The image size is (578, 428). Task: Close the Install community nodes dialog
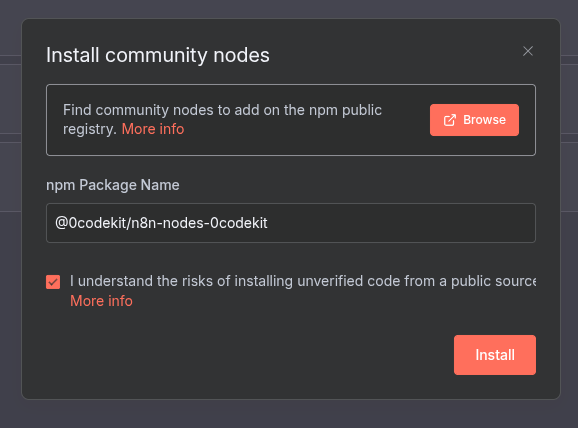tap(528, 51)
